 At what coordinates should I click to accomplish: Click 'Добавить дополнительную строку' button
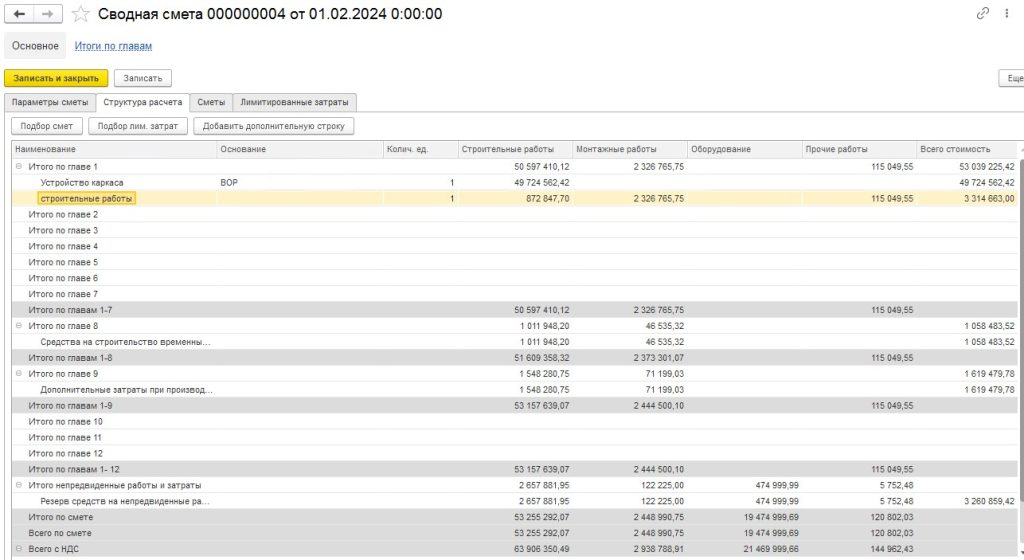pos(274,126)
